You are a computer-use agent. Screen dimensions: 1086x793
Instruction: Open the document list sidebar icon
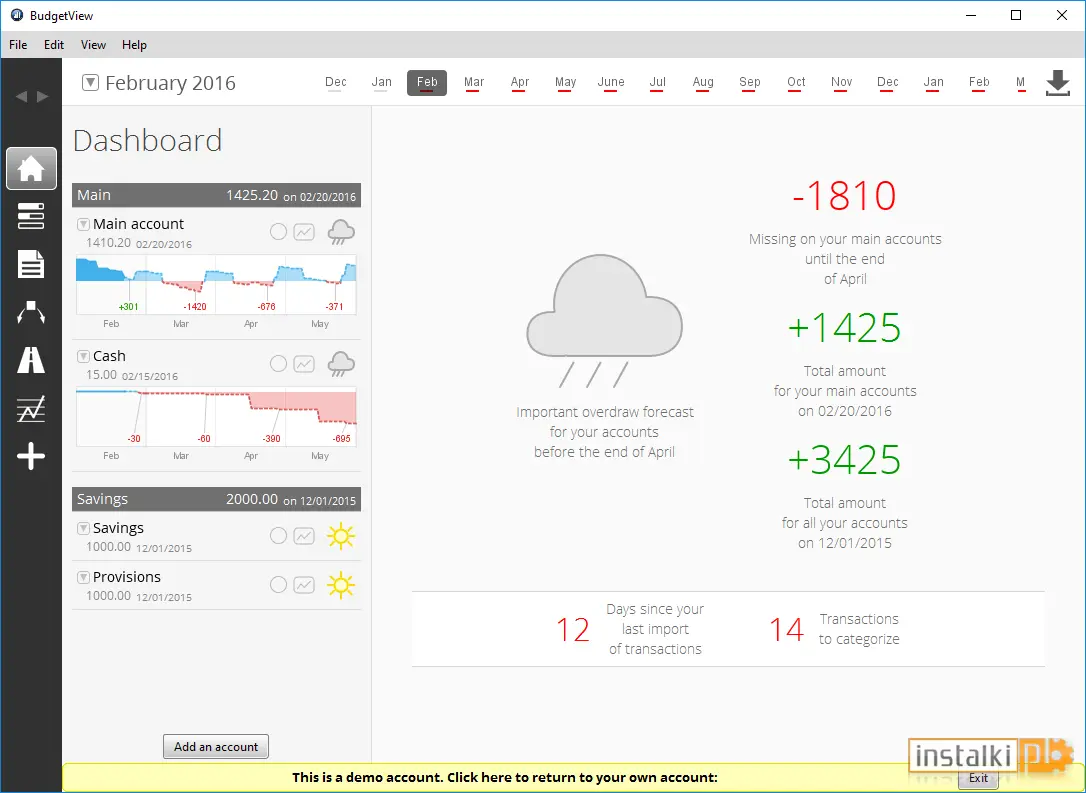[31, 264]
